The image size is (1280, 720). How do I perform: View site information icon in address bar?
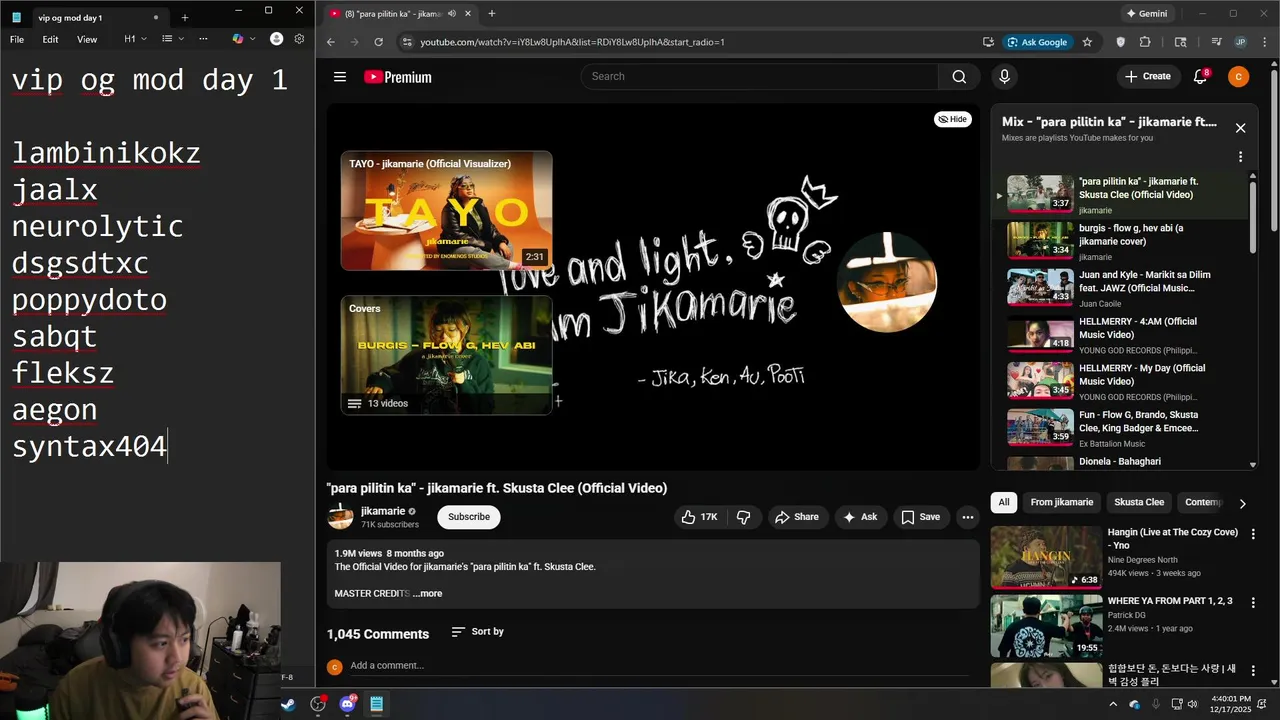(x=405, y=42)
